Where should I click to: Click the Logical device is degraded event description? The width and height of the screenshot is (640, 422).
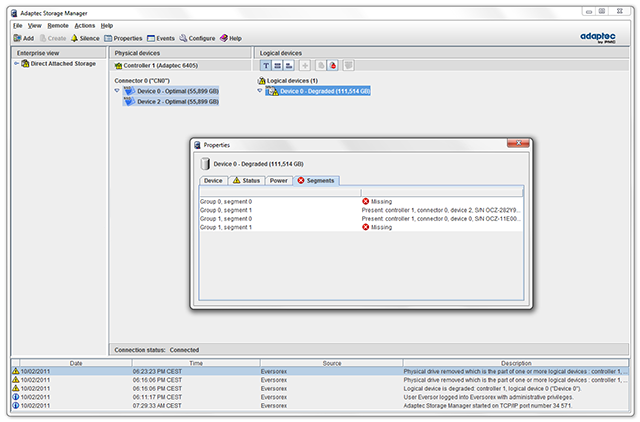pyautogui.click(x=492, y=389)
